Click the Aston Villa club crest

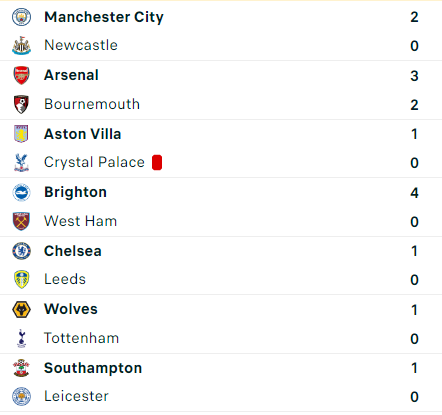click(x=21, y=134)
